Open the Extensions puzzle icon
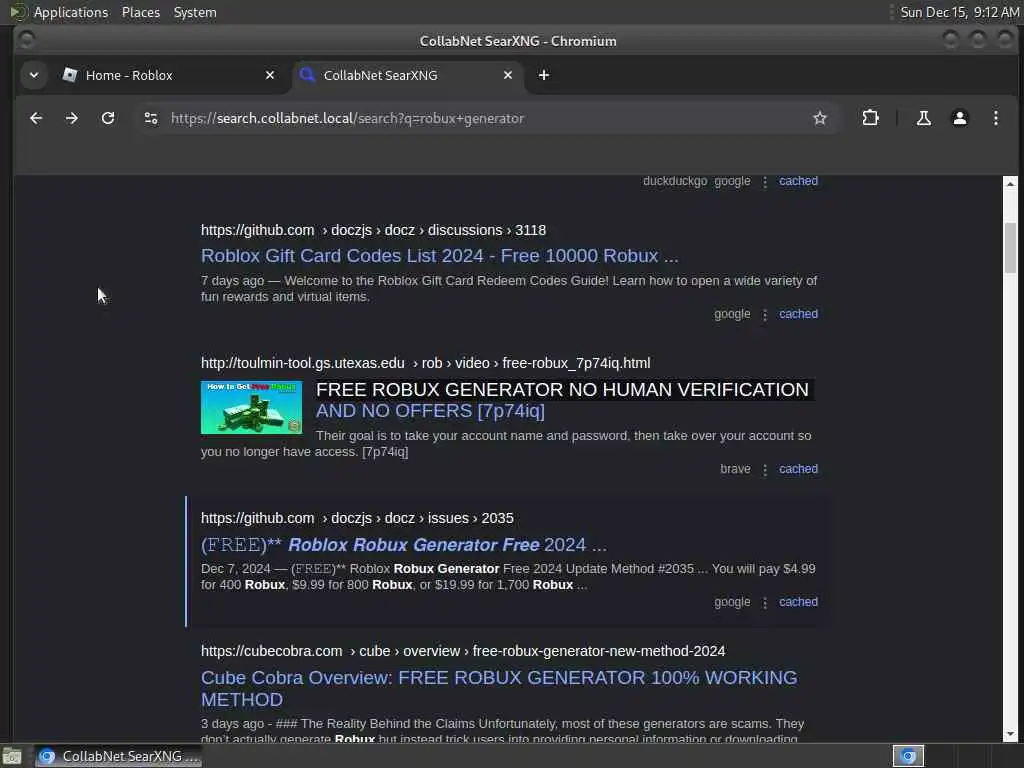 [871, 118]
